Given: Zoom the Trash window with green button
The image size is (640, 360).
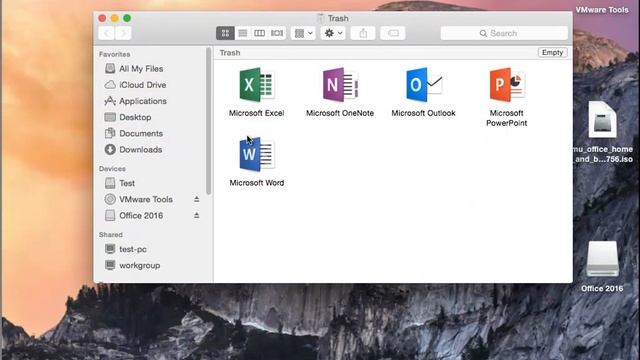Looking at the screenshot, I should tap(127, 18).
